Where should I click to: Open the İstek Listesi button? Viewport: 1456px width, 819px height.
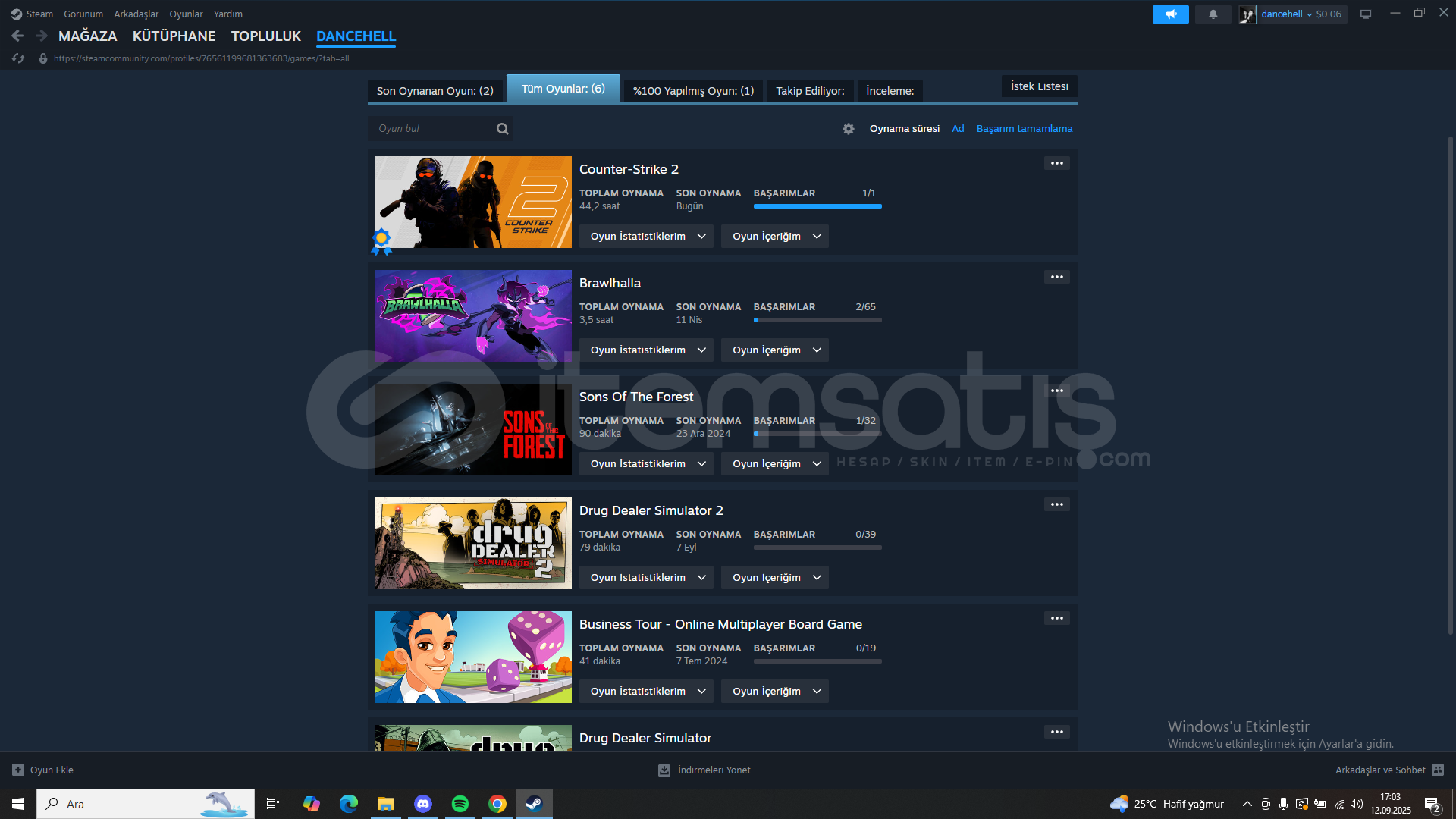(x=1039, y=86)
